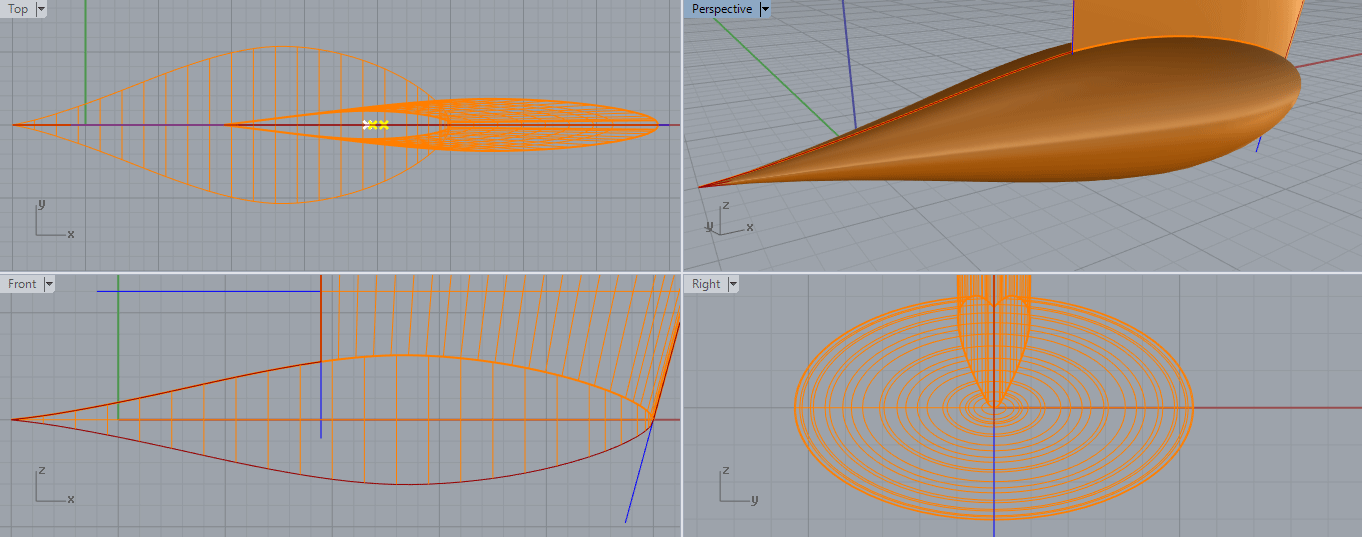Select the Right viewport title label
1362x537 pixels.
(706, 284)
